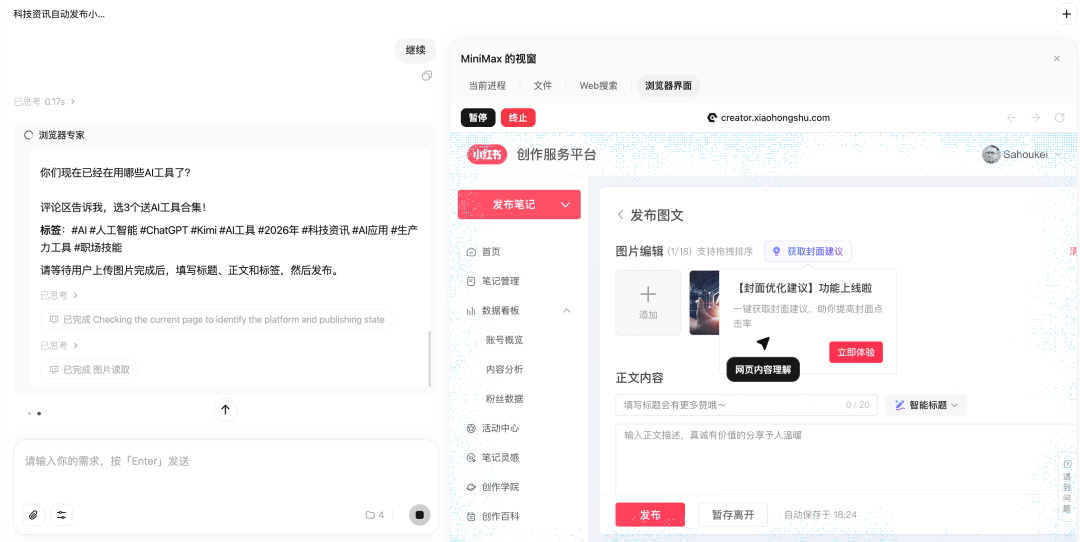Refresh the embedded browser page
Viewport: 1080px width, 542px height.
(1060, 118)
